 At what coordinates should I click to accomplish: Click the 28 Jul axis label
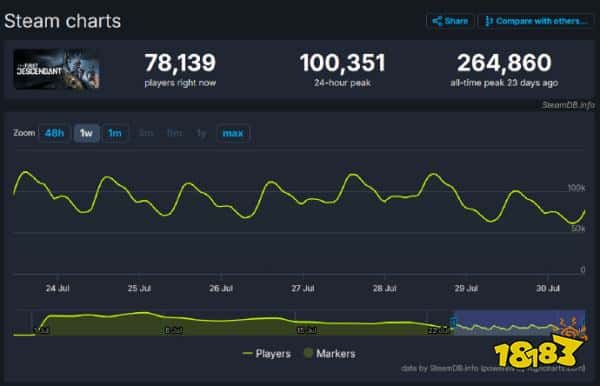pos(385,288)
